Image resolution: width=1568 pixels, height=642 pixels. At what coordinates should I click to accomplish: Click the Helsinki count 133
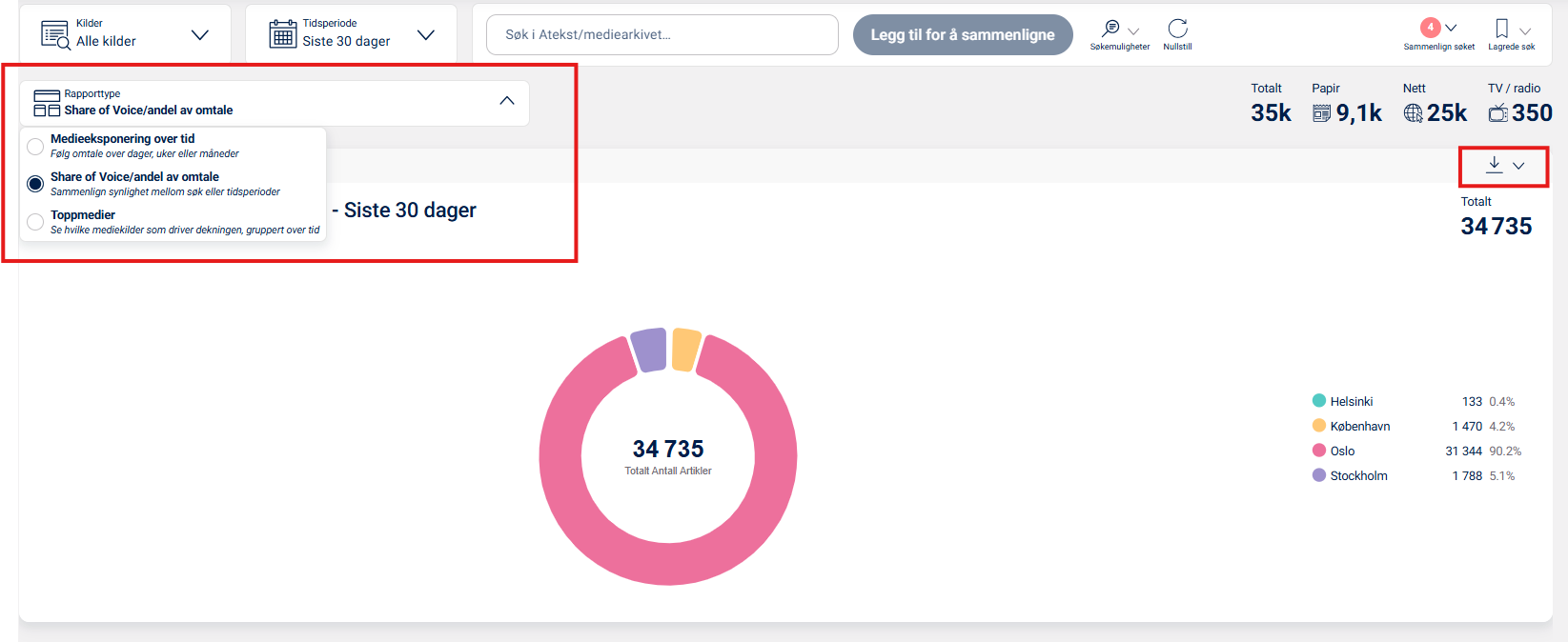click(x=1472, y=401)
